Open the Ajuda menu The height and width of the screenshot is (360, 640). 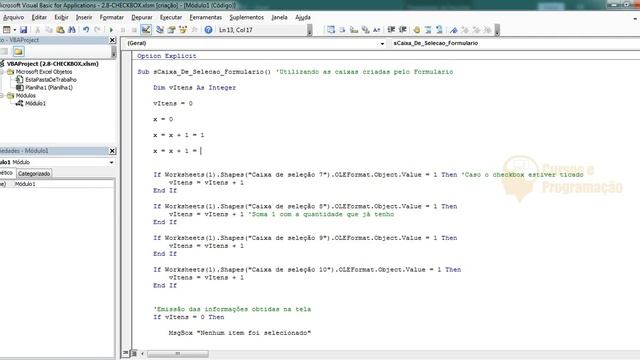click(x=302, y=17)
